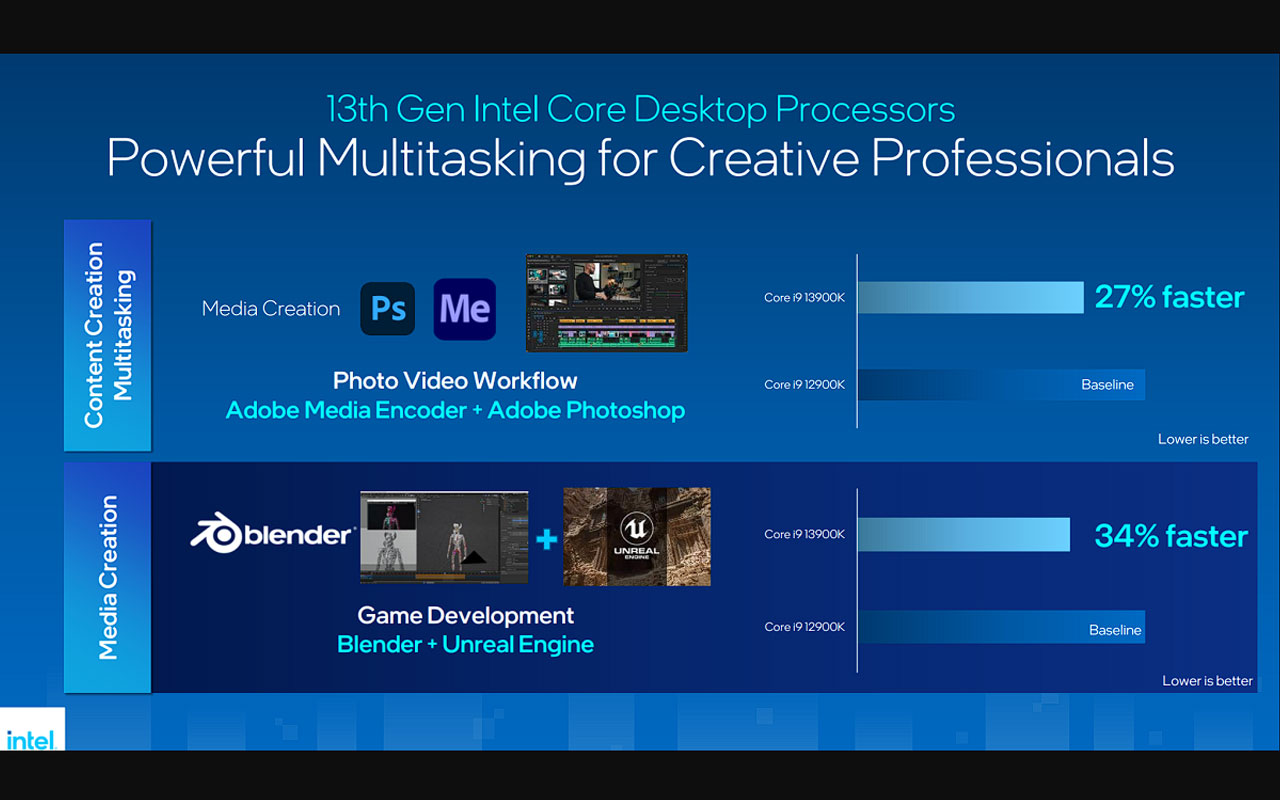Click the "Blender + Unreal Engine" text

[x=465, y=644]
